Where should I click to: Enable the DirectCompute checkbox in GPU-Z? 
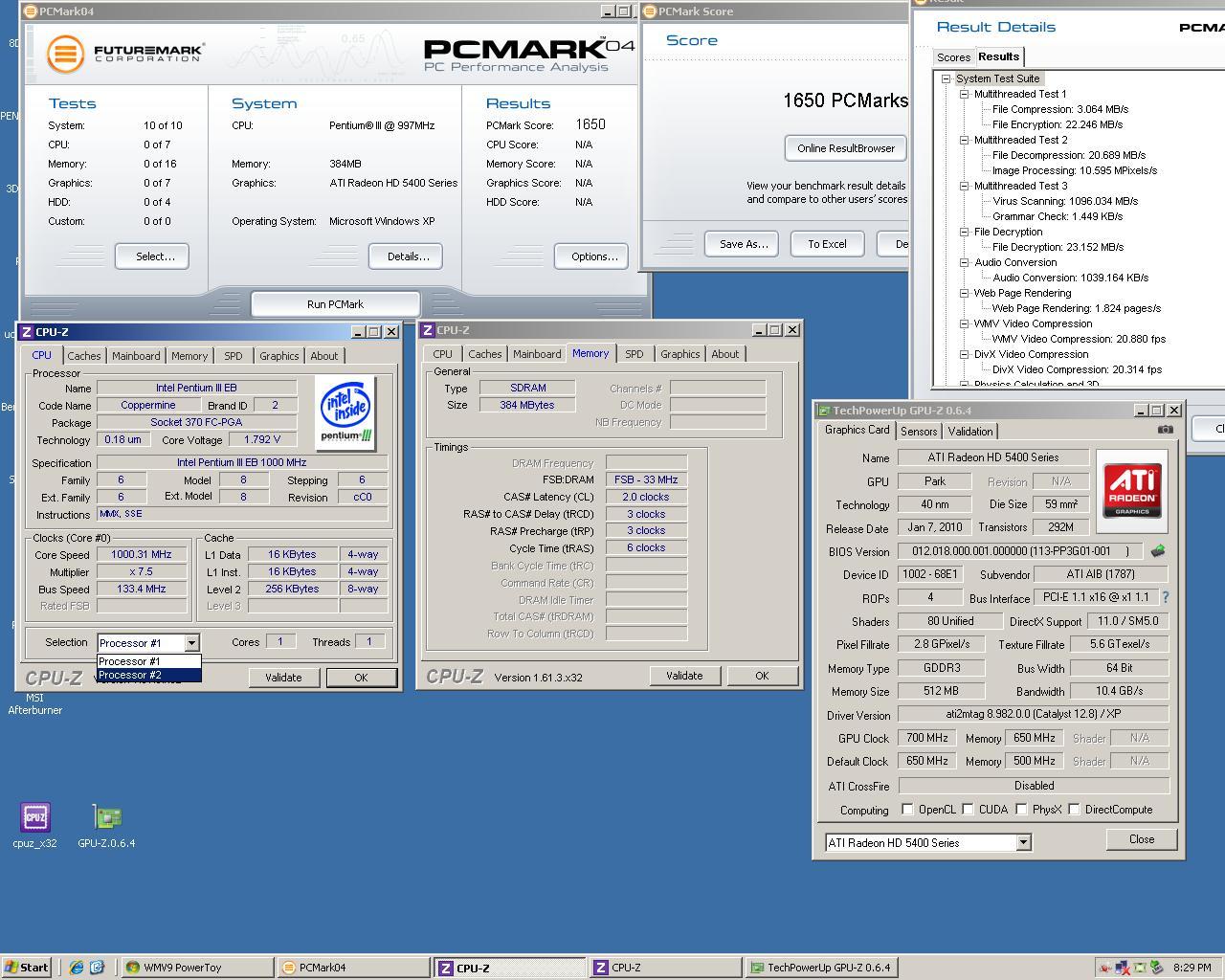point(1074,810)
